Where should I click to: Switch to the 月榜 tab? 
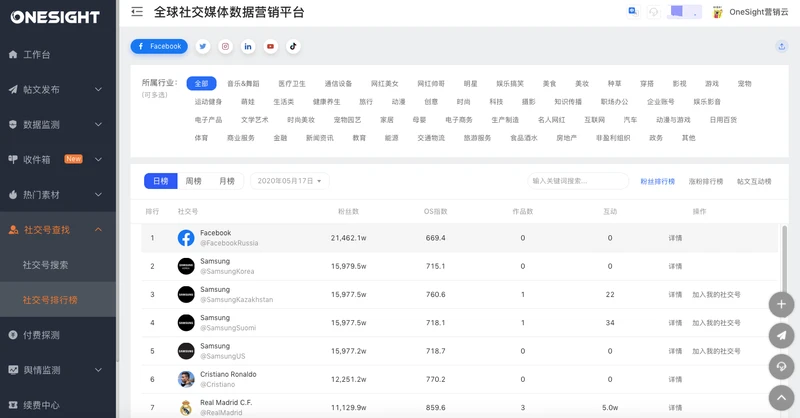(x=227, y=181)
